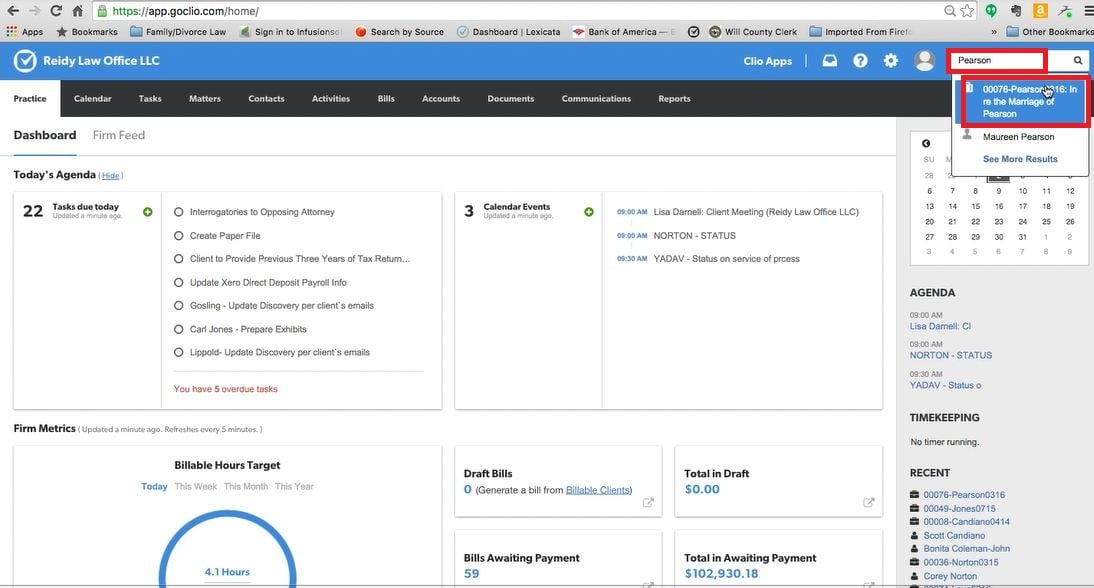1094x588 pixels.
Task: Click See More Results in search dropdown
Action: (1019, 159)
